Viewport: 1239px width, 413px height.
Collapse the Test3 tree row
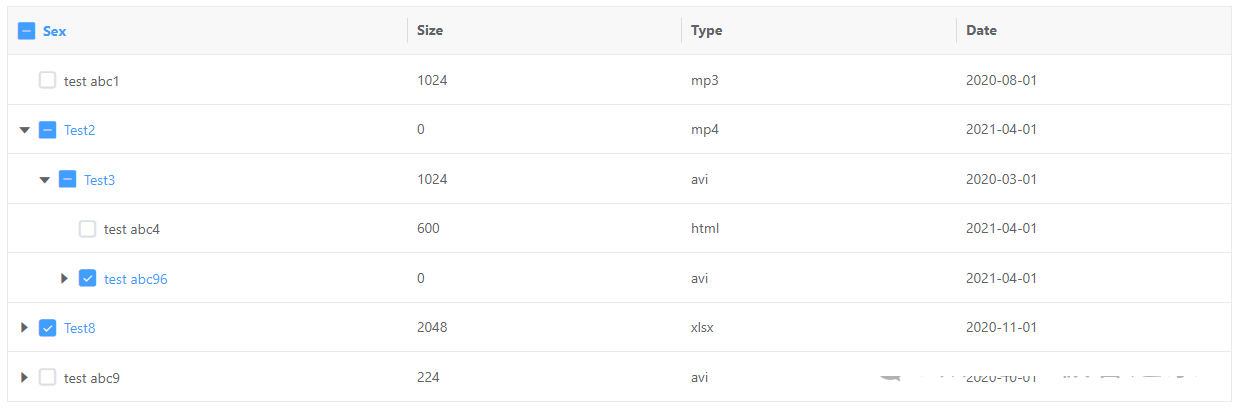(x=44, y=180)
